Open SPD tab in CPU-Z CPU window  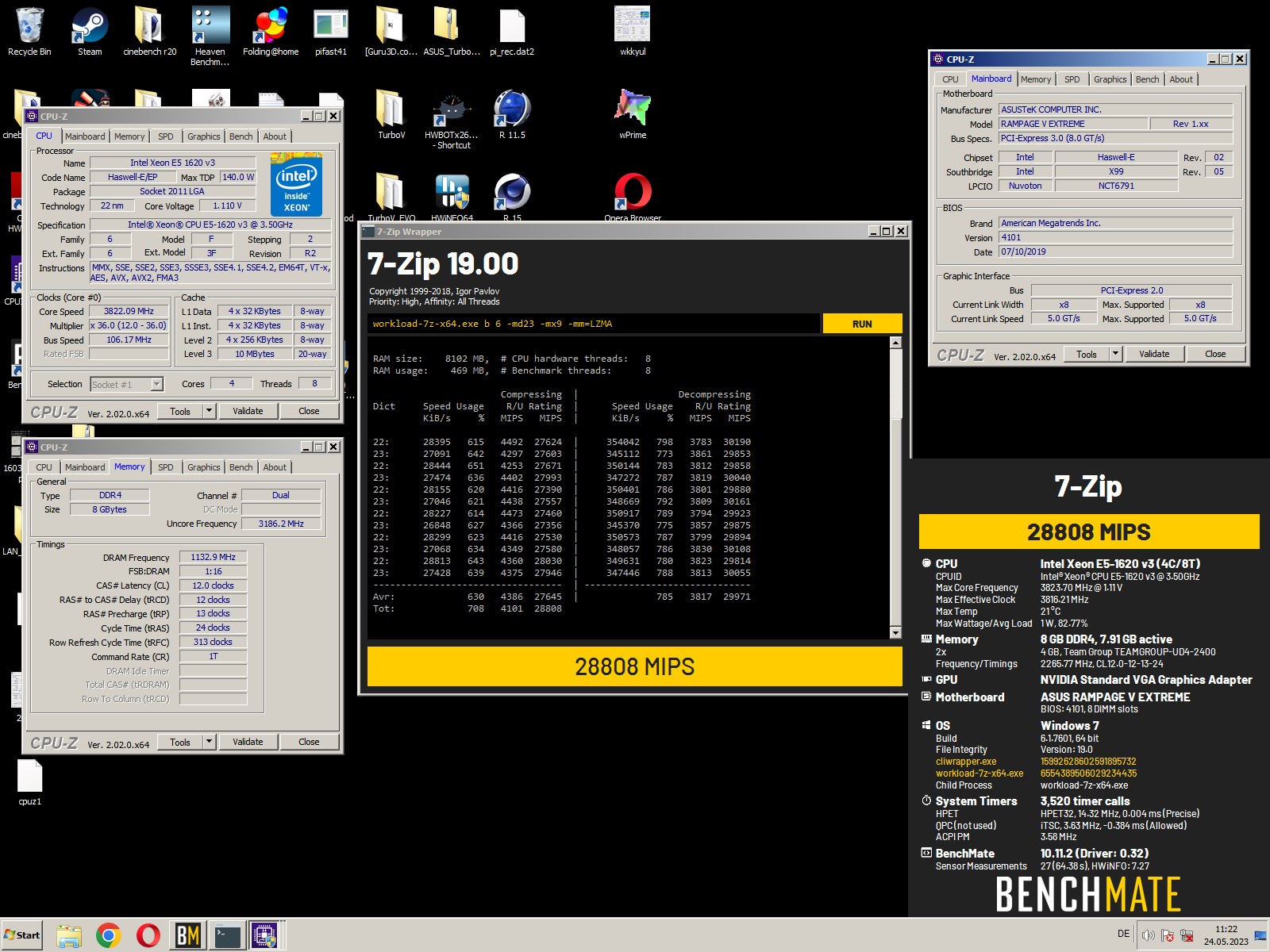[x=165, y=136]
